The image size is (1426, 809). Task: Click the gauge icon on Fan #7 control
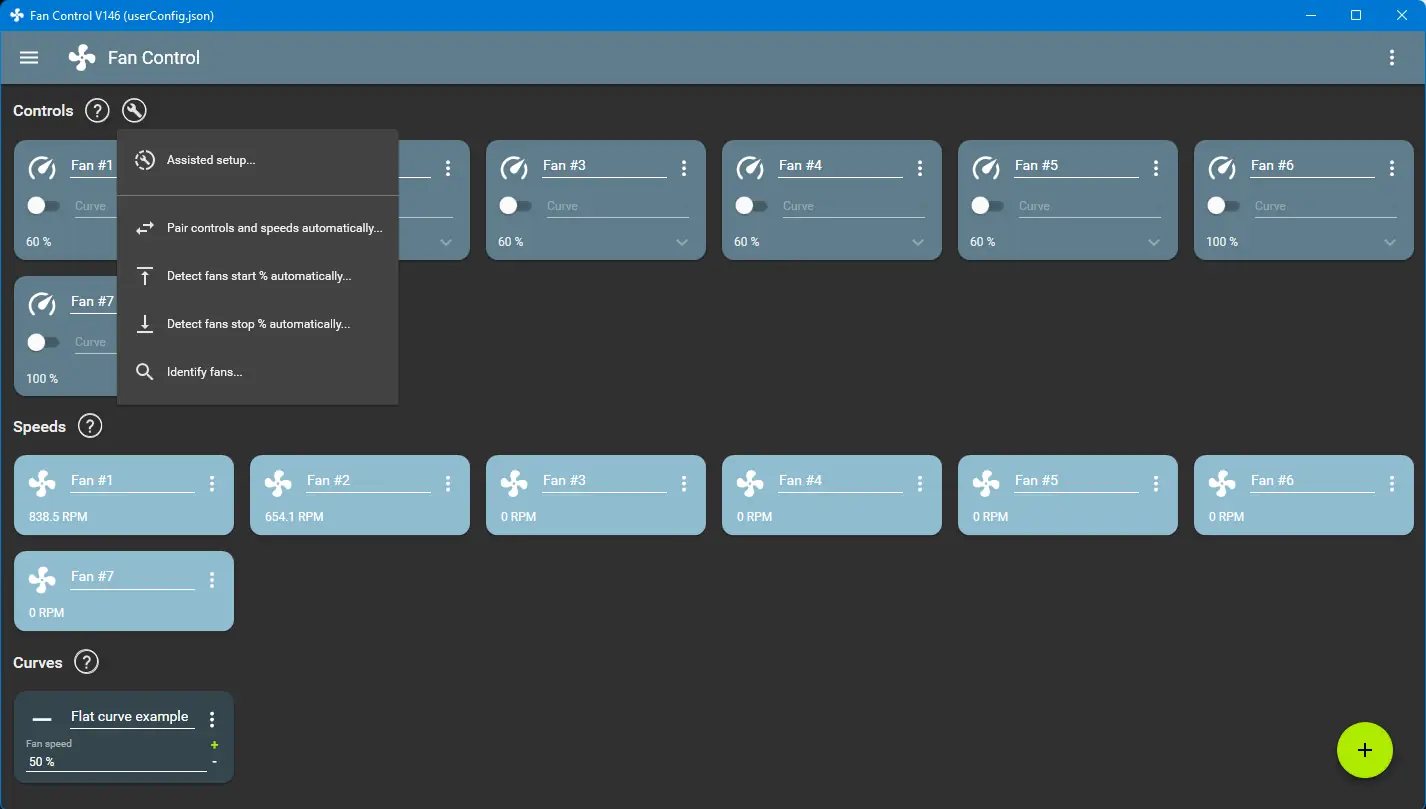coord(42,303)
